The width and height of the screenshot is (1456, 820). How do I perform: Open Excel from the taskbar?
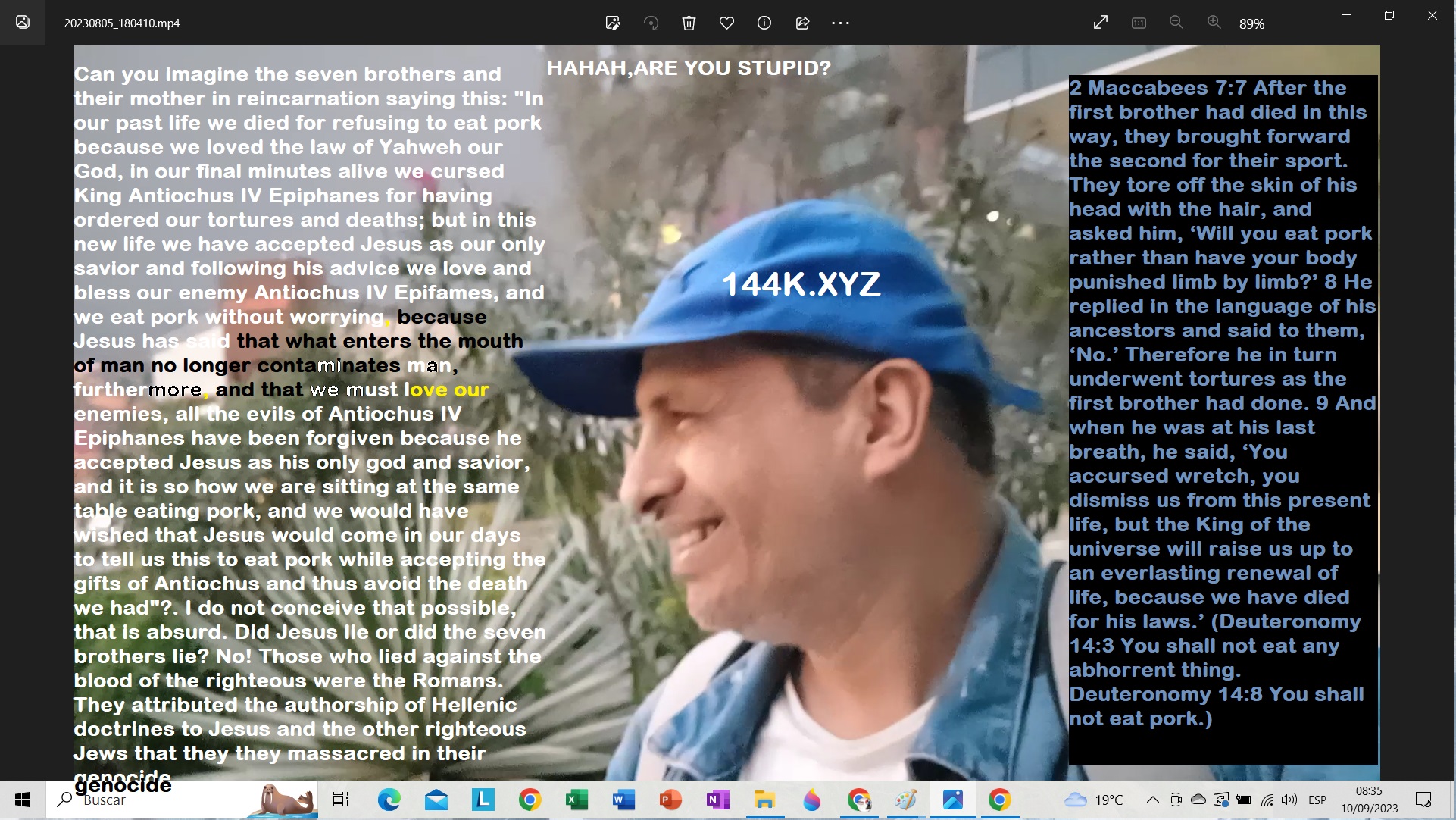(576, 800)
